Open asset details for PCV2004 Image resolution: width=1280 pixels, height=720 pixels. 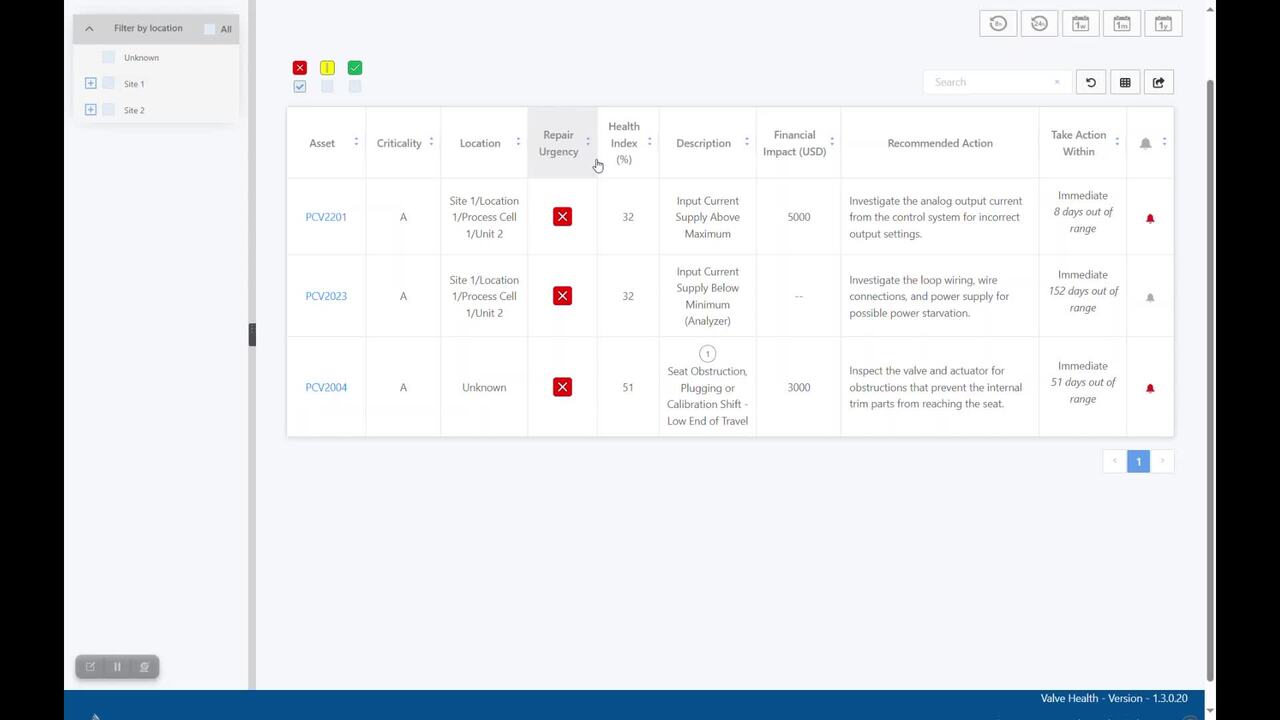(x=326, y=387)
